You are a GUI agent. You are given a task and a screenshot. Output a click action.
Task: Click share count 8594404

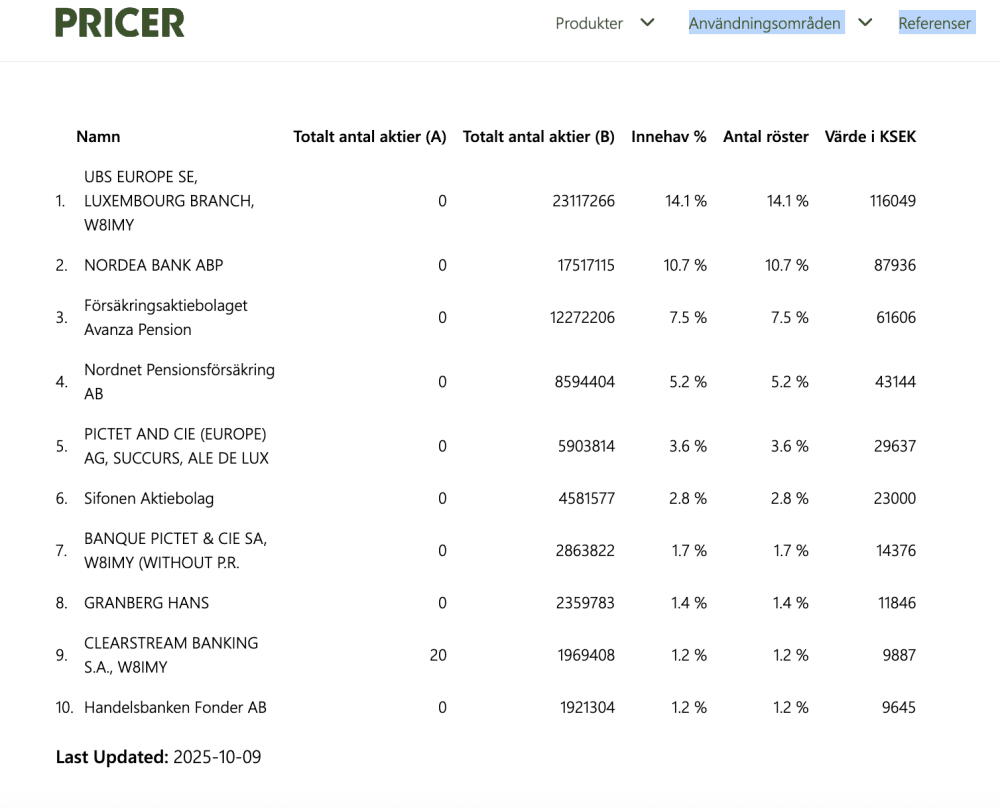point(585,382)
